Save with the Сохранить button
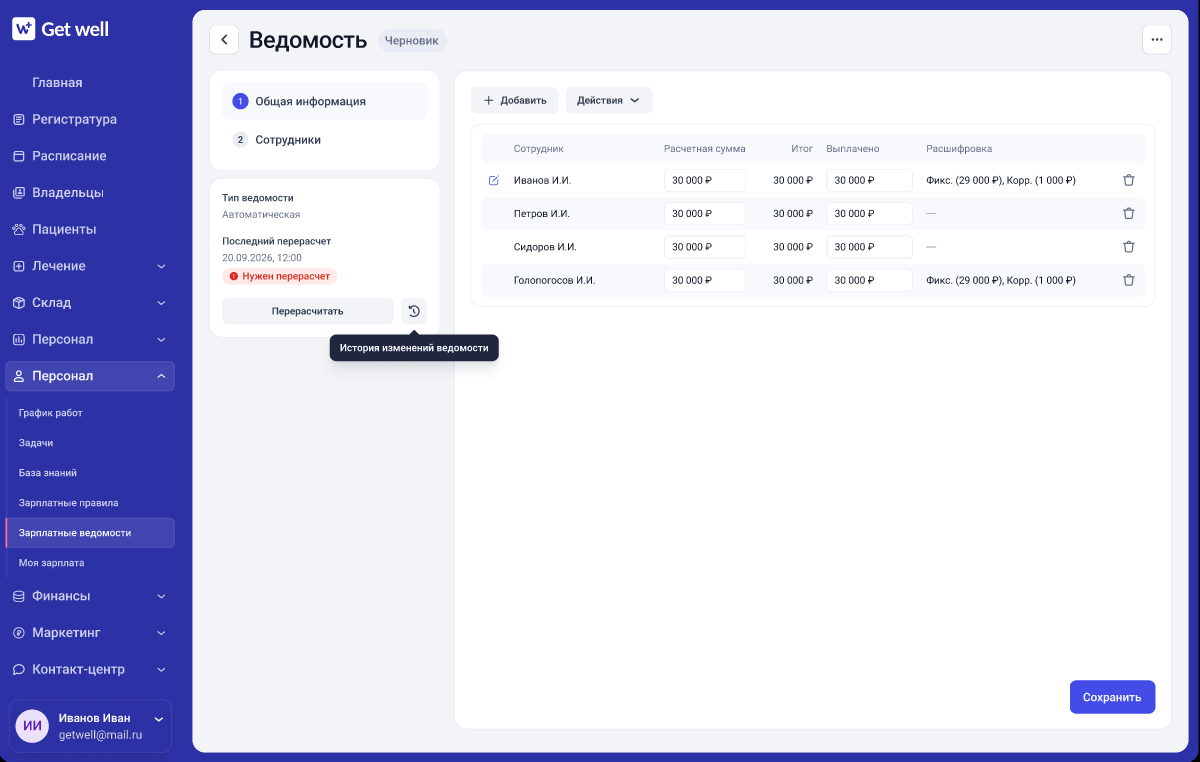The height and width of the screenshot is (762, 1200). [1113, 697]
